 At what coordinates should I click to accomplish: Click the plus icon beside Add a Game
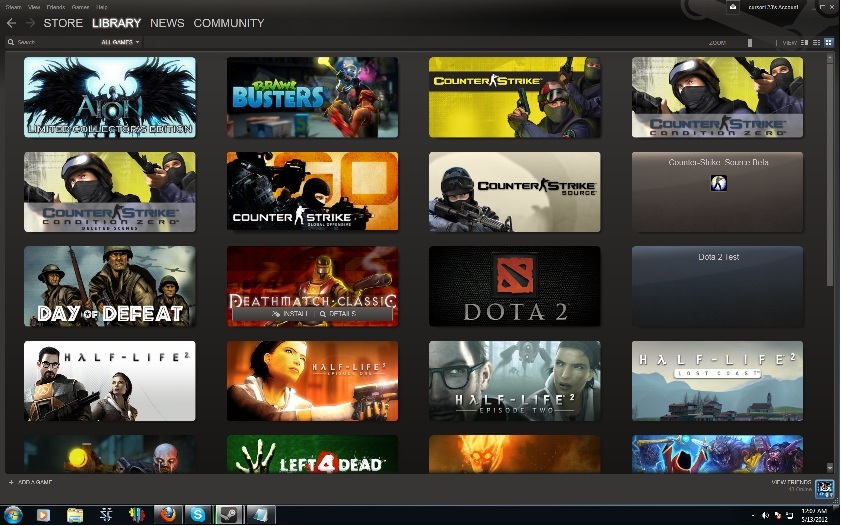click(11, 482)
